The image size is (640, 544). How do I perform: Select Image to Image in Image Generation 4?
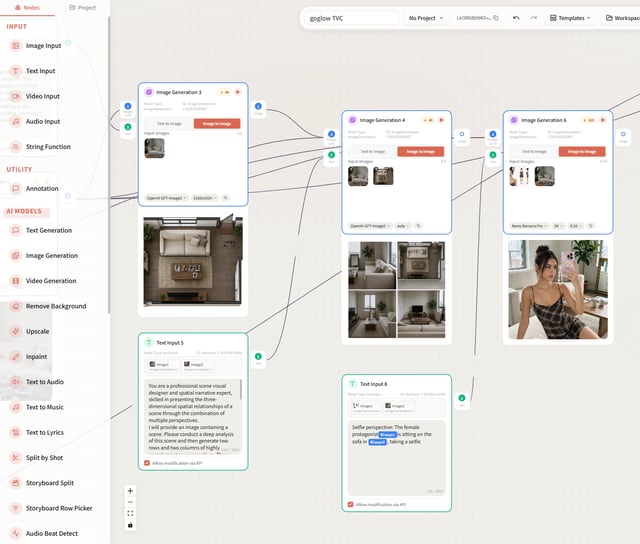pos(421,152)
